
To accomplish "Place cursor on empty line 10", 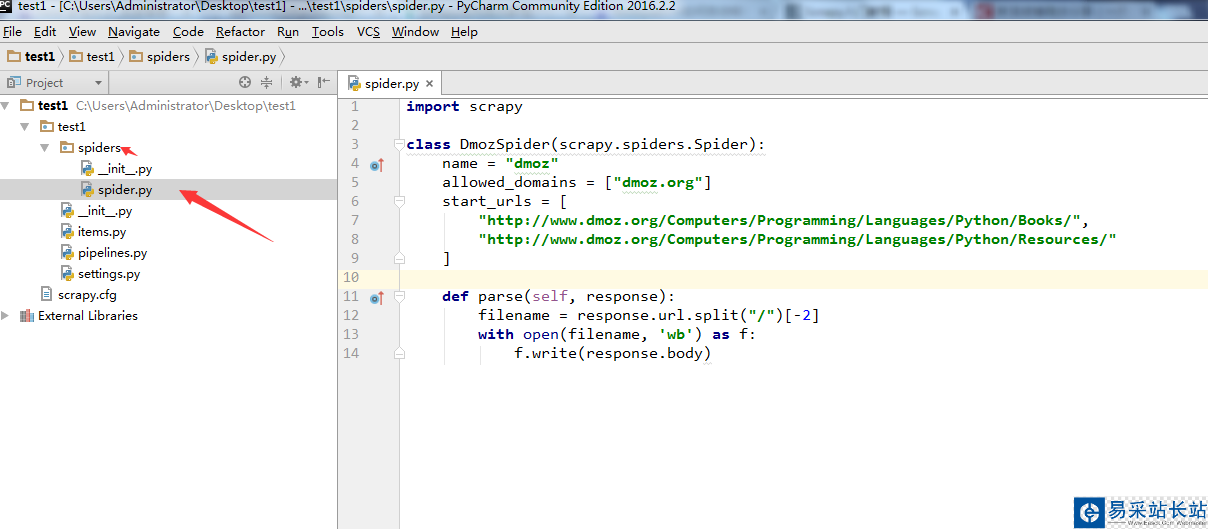I will click(x=803, y=277).
